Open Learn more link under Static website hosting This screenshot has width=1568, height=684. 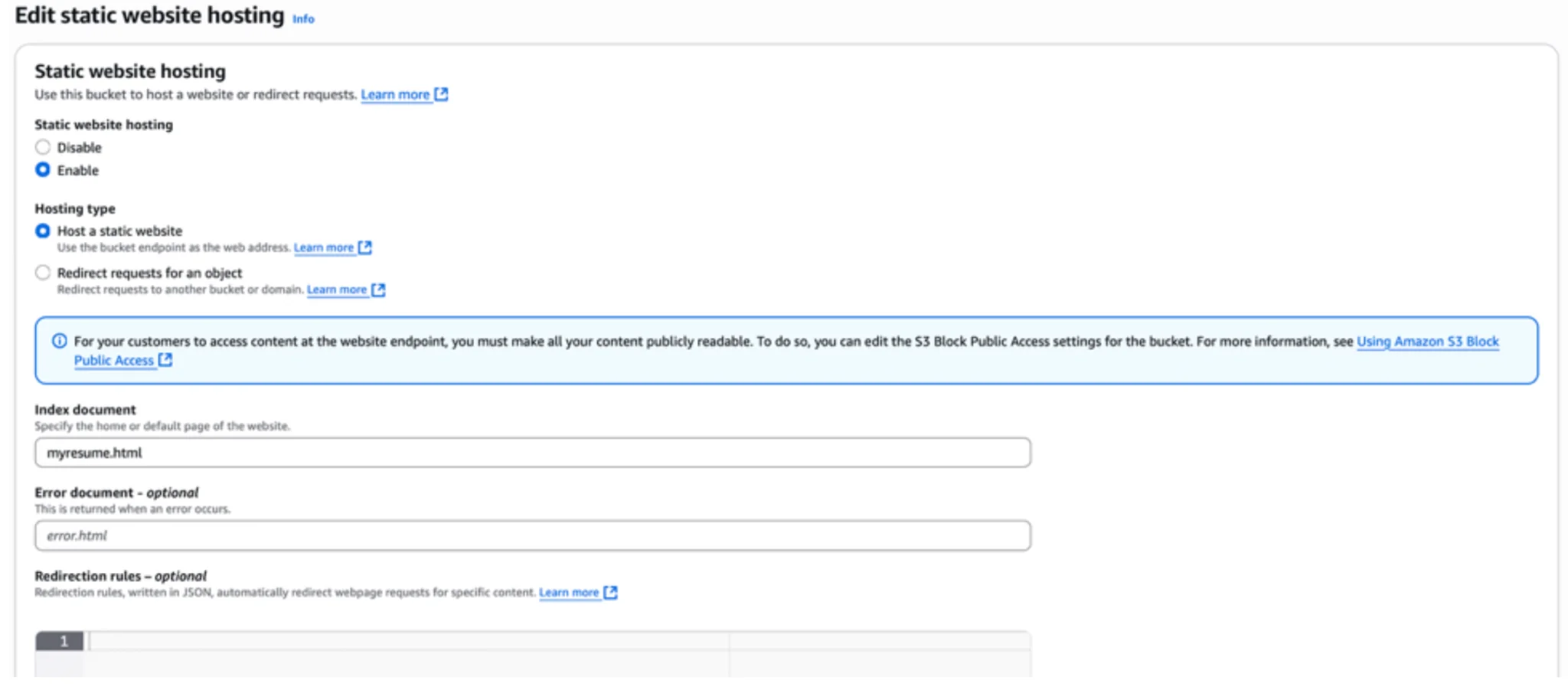click(395, 95)
